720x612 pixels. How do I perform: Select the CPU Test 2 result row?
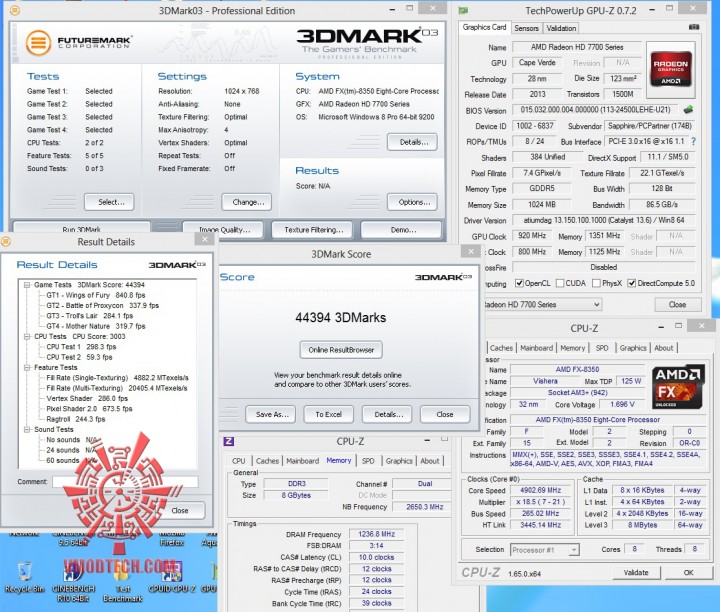[79, 357]
